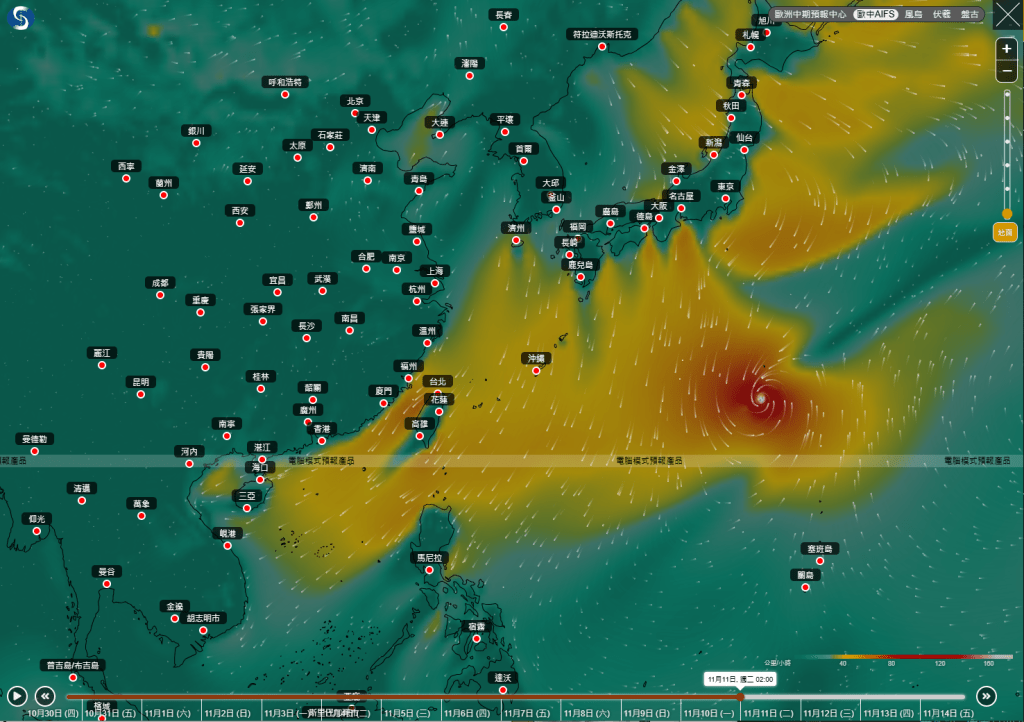Switch to the 風烏 forecast model

pyautogui.click(x=913, y=15)
